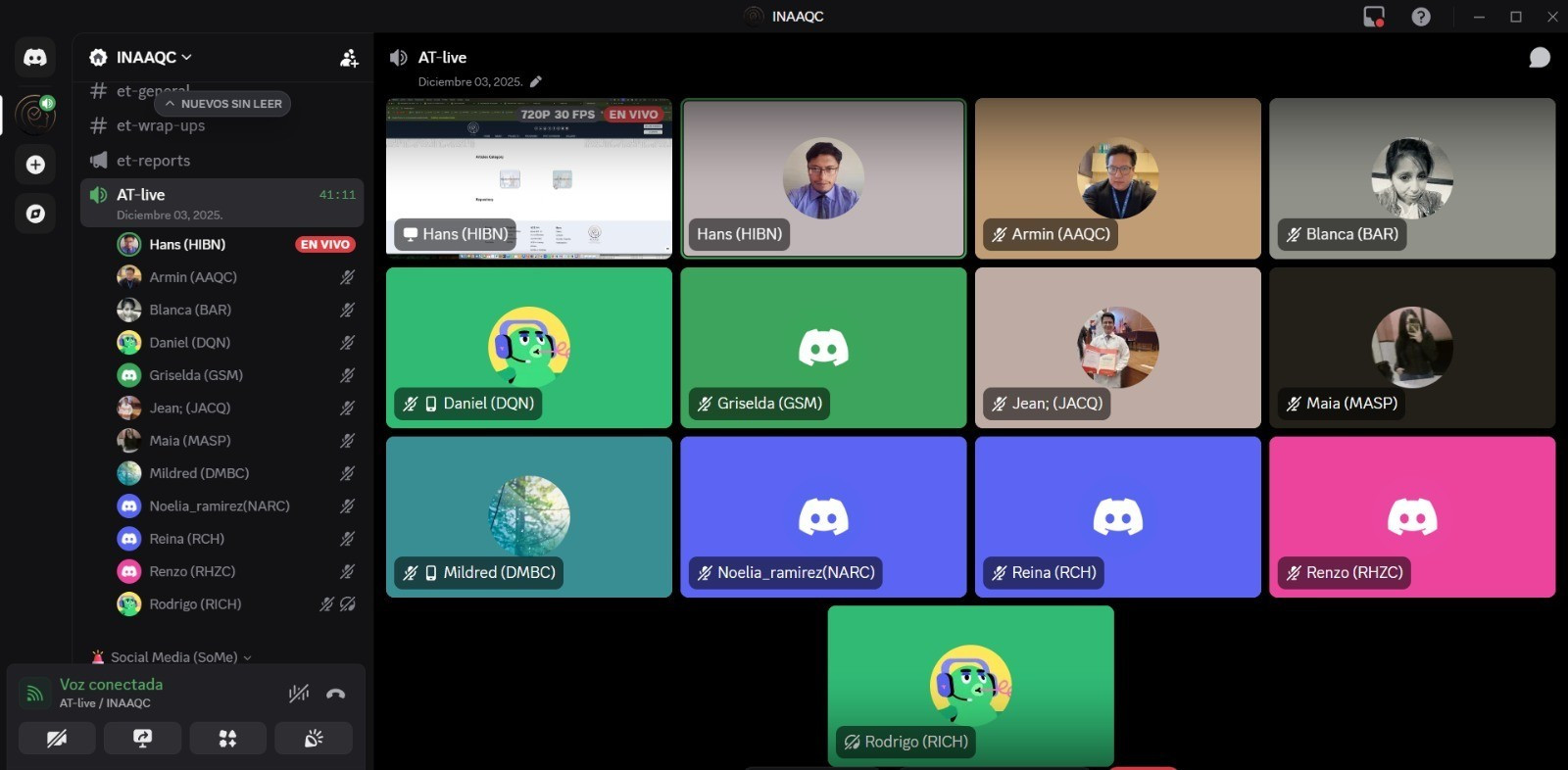Click the invite members icon
The width and height of the screenshot is (1568, 770).
click(x=349, y=59)
